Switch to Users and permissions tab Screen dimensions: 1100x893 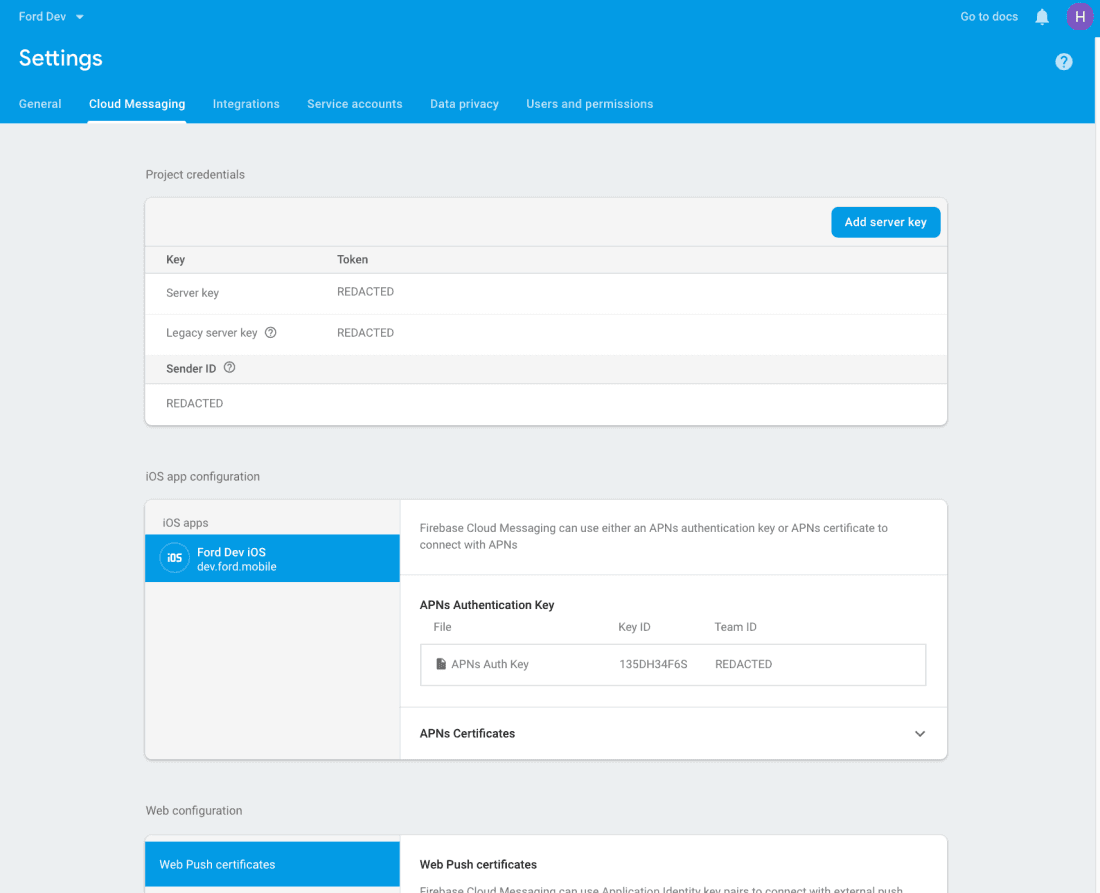click(x=589, y=104)
